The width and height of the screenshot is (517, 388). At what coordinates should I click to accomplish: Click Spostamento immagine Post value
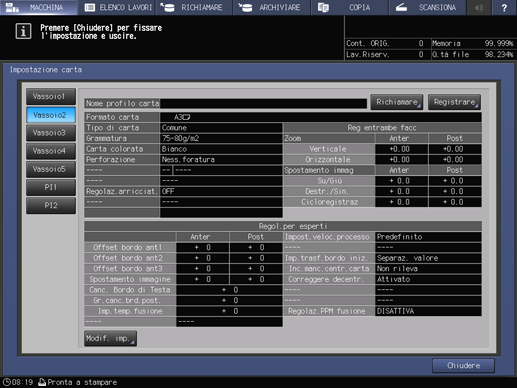click(256, 279)
